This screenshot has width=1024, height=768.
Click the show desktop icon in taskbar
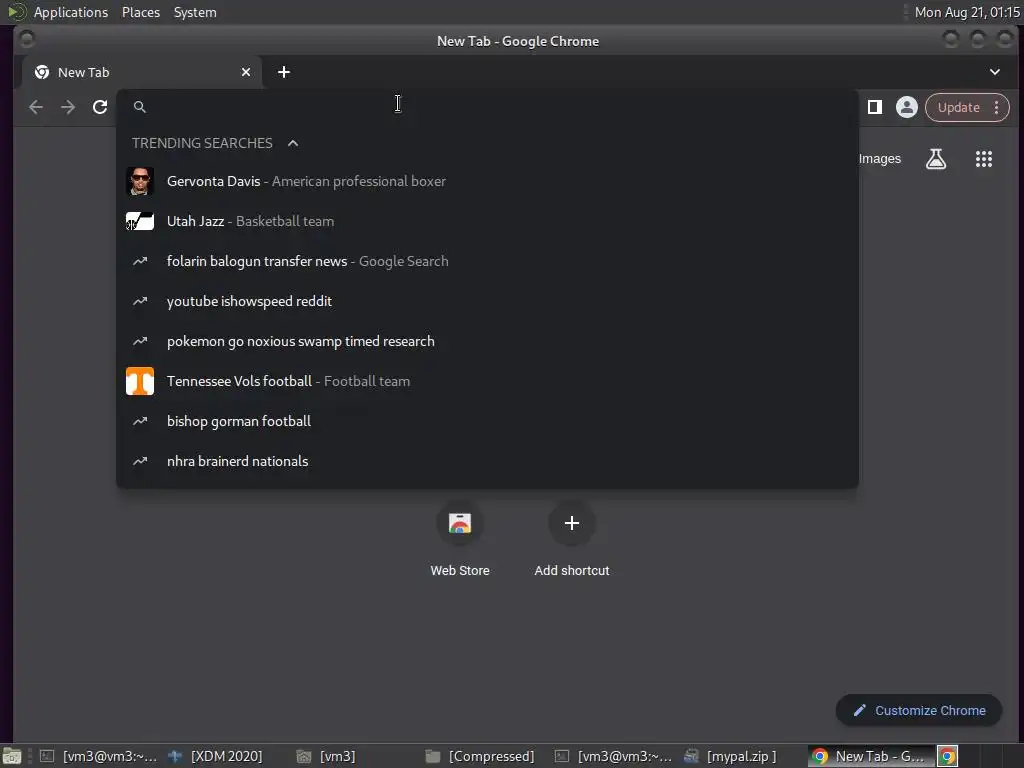tap(12, 756)
